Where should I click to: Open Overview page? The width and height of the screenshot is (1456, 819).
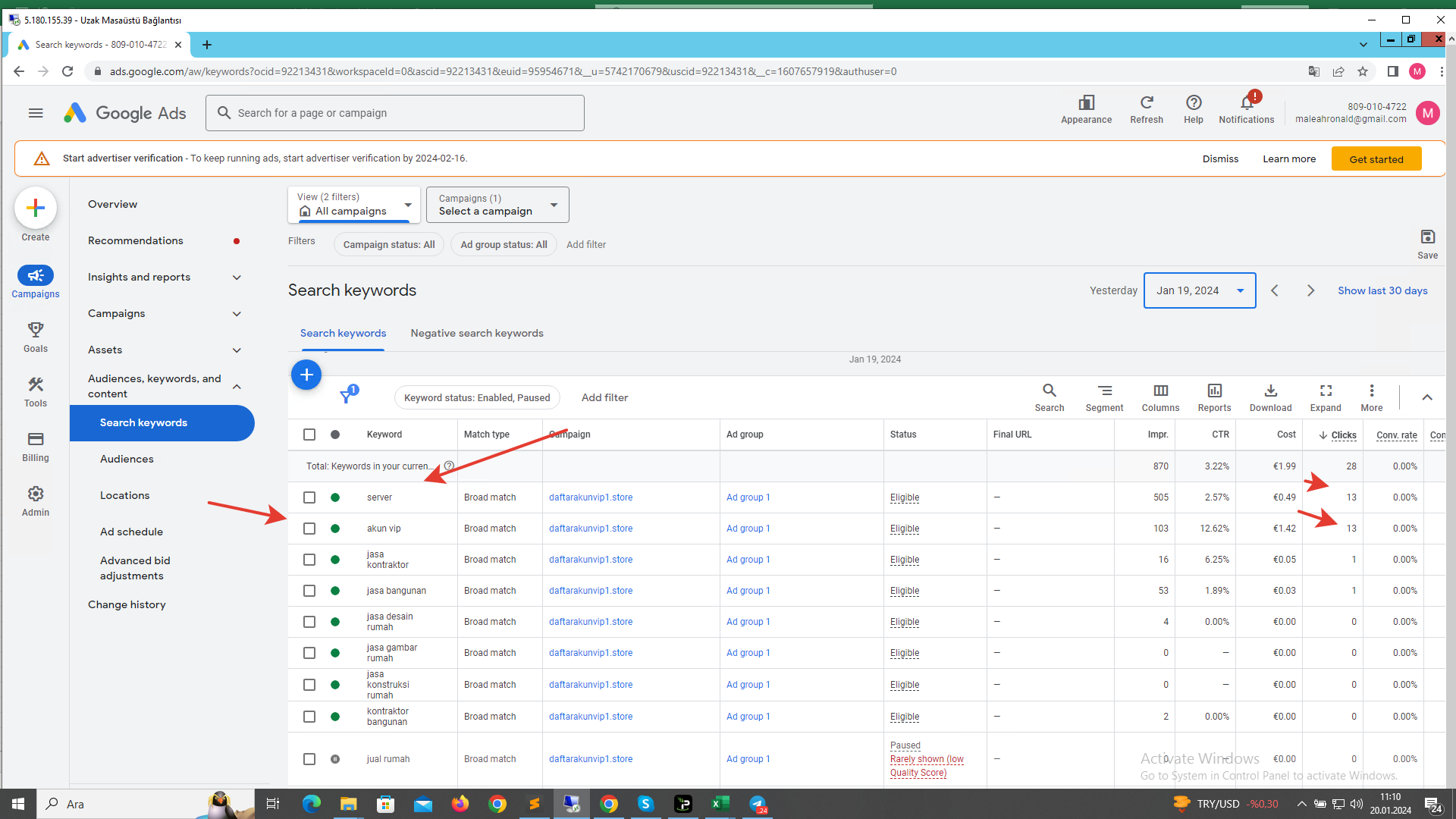(112, 204)
